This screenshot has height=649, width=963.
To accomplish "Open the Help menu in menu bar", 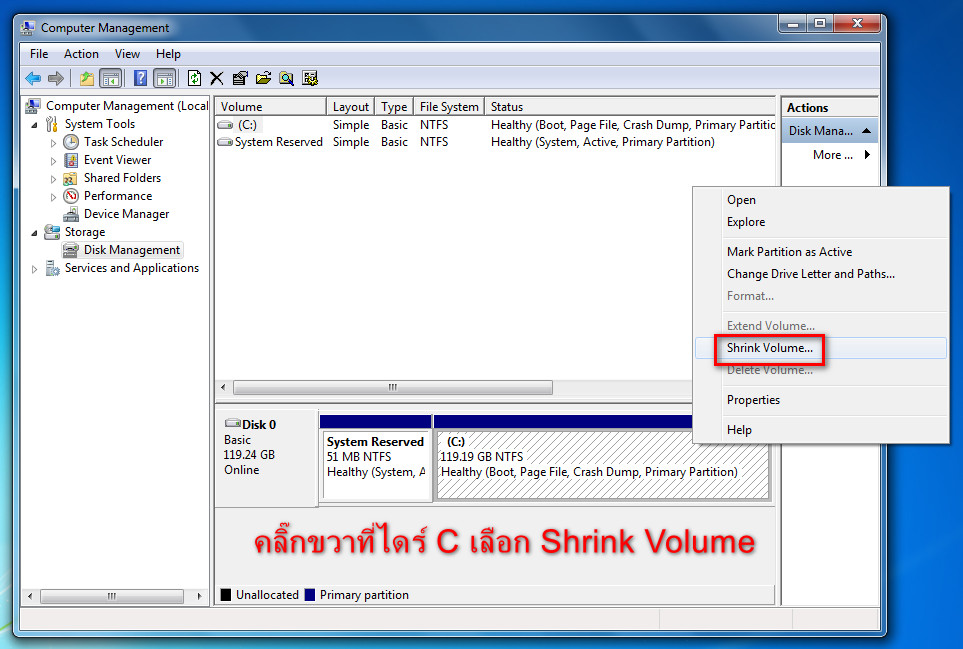I will 168,54.
